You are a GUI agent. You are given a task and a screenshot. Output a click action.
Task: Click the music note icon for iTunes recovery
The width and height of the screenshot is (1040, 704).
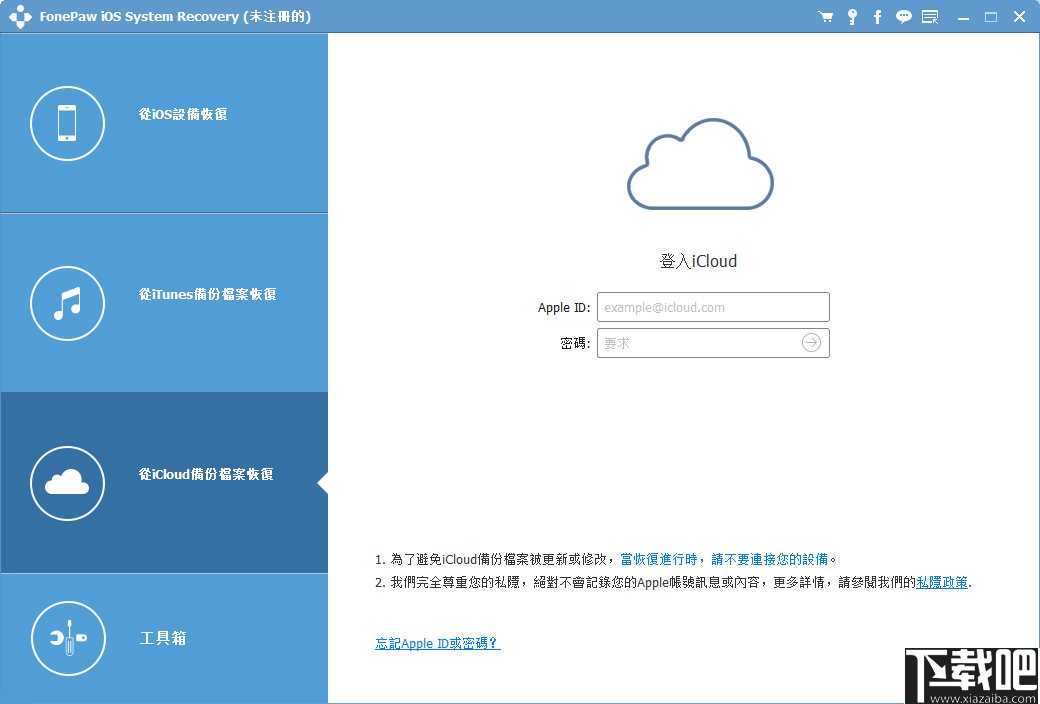[x=67, y=303]
